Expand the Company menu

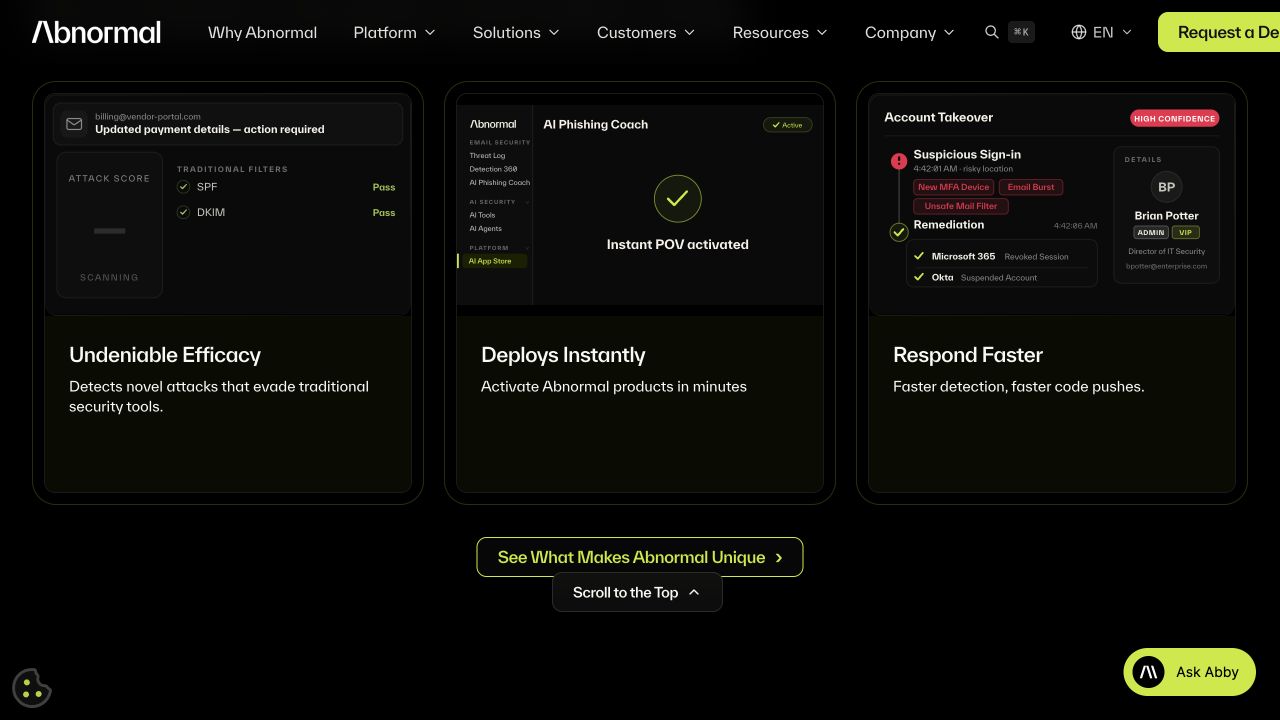[910, 32]
